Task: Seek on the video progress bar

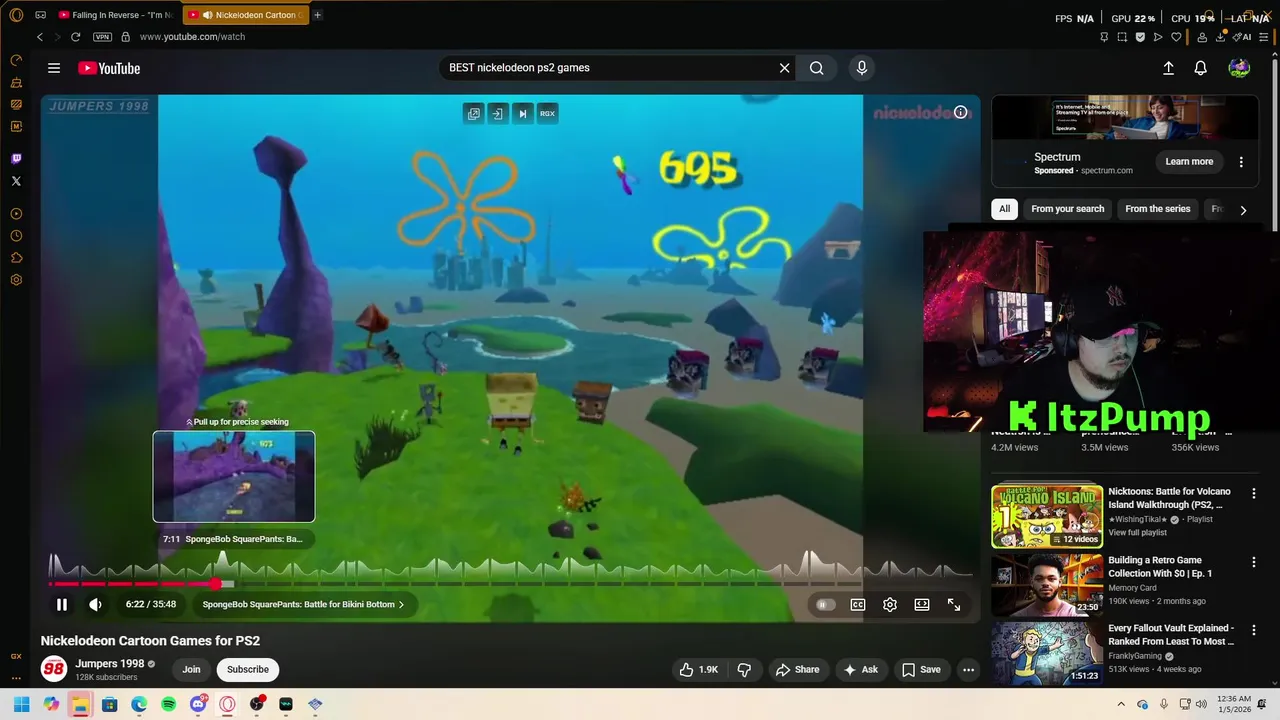Action: tap(511, 583)
